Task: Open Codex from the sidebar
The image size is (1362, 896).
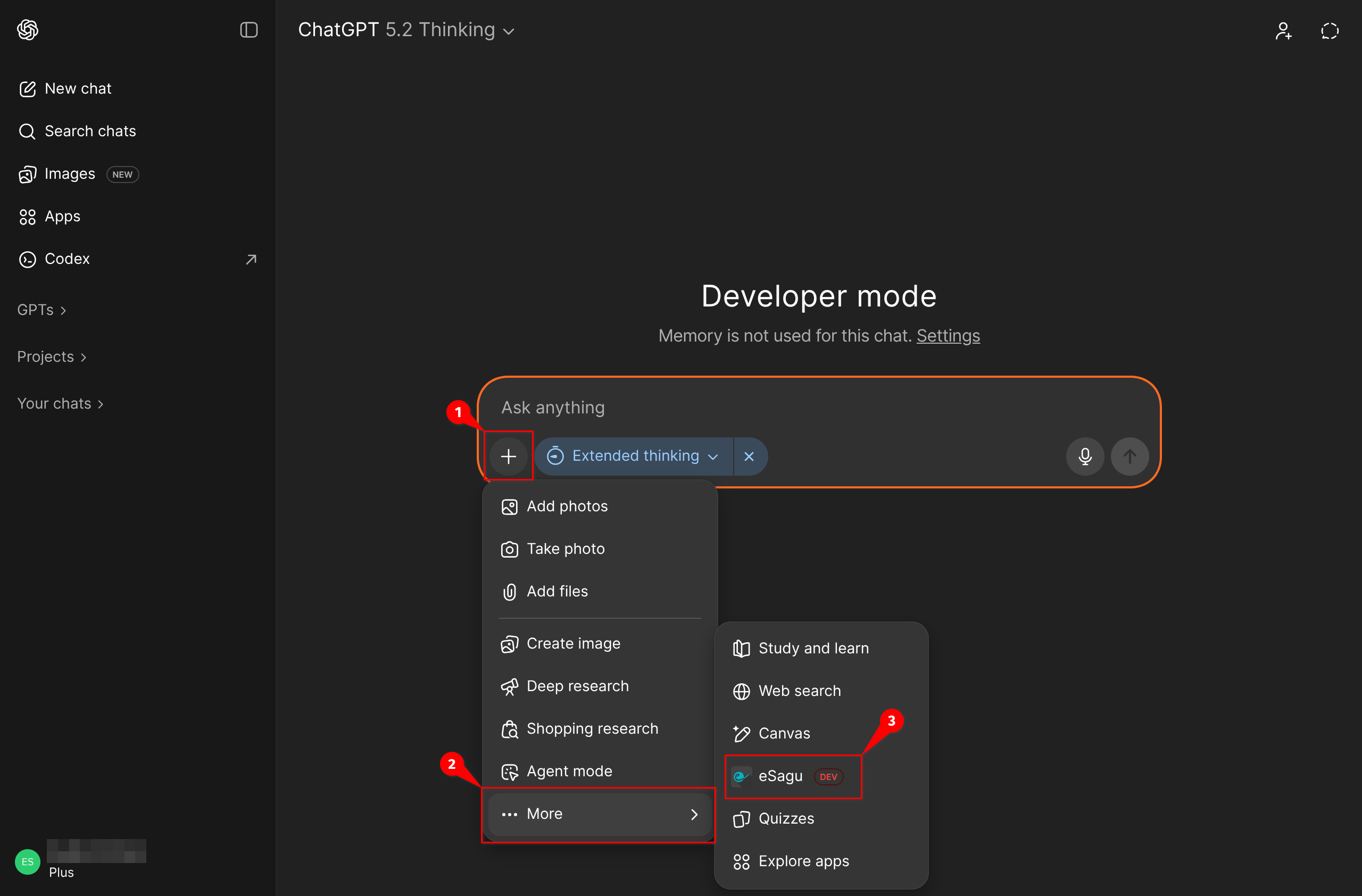Action: 67,259
